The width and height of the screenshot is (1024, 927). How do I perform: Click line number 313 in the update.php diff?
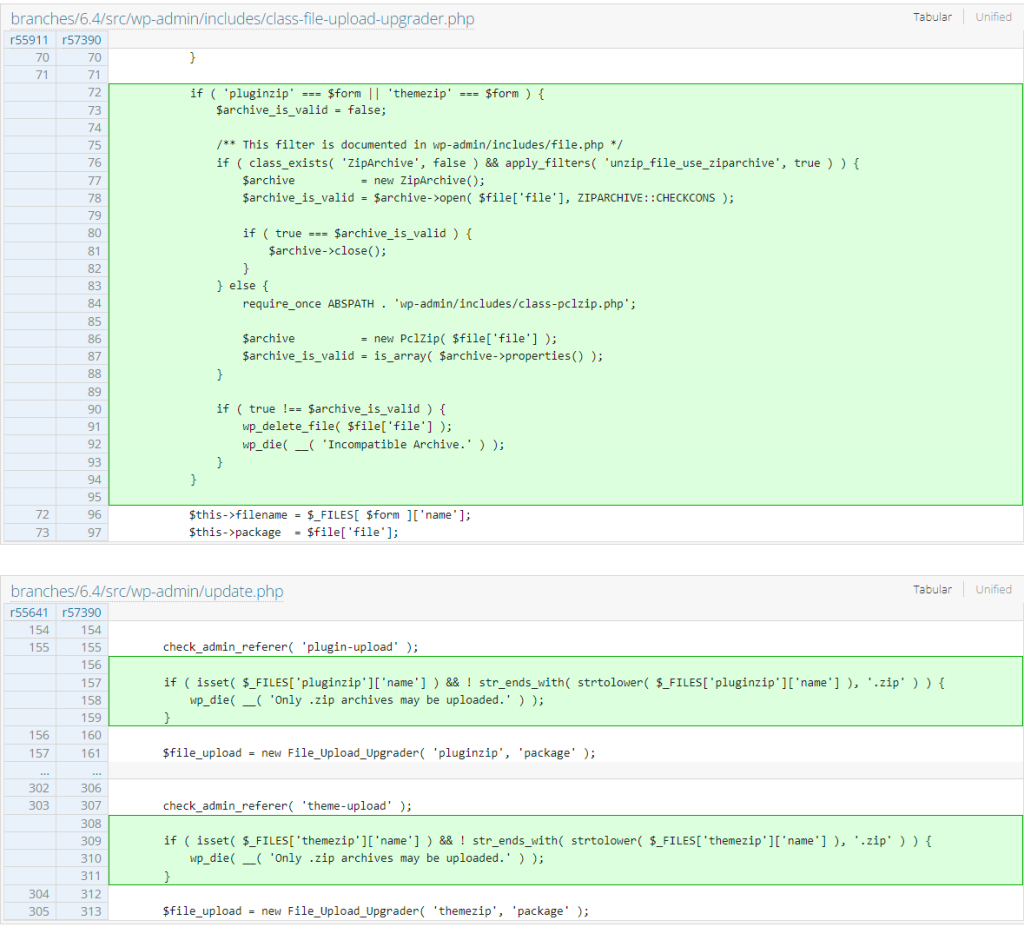click(x=90, y=911)
